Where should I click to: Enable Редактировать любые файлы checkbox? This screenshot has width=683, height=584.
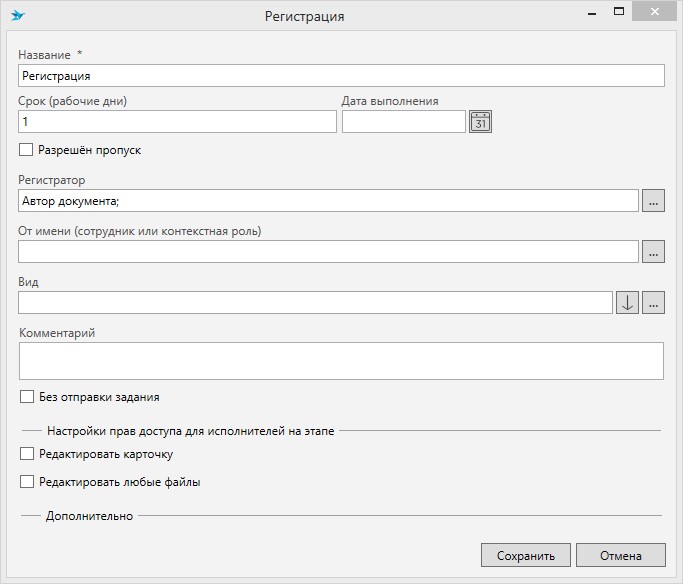click(x=26, y=482)
